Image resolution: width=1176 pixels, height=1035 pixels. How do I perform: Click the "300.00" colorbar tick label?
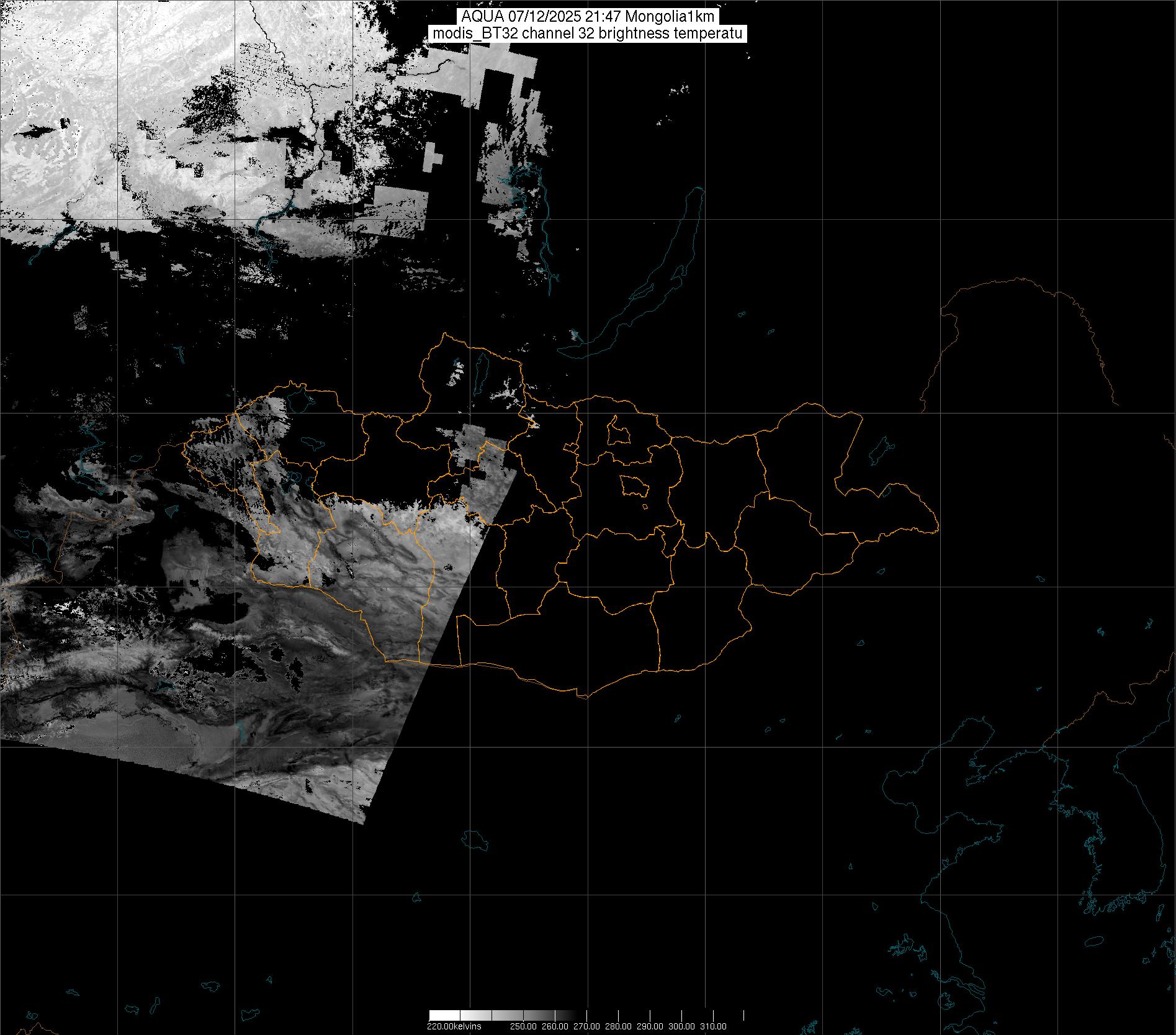[x=682, y=1026]
